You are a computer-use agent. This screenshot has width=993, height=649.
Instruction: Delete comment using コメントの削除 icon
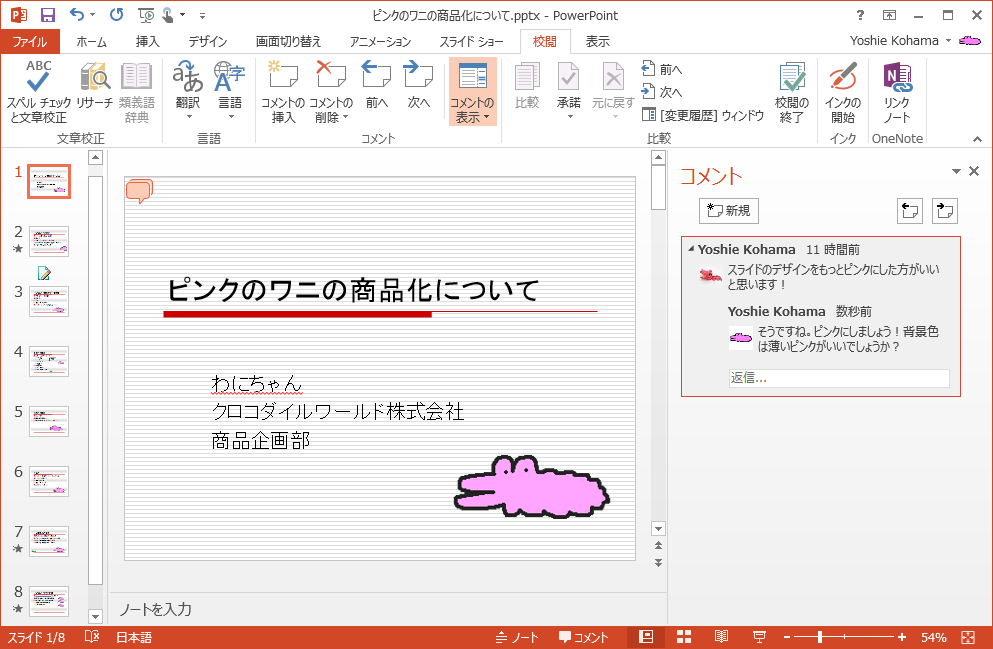click(x=331, y=76)
